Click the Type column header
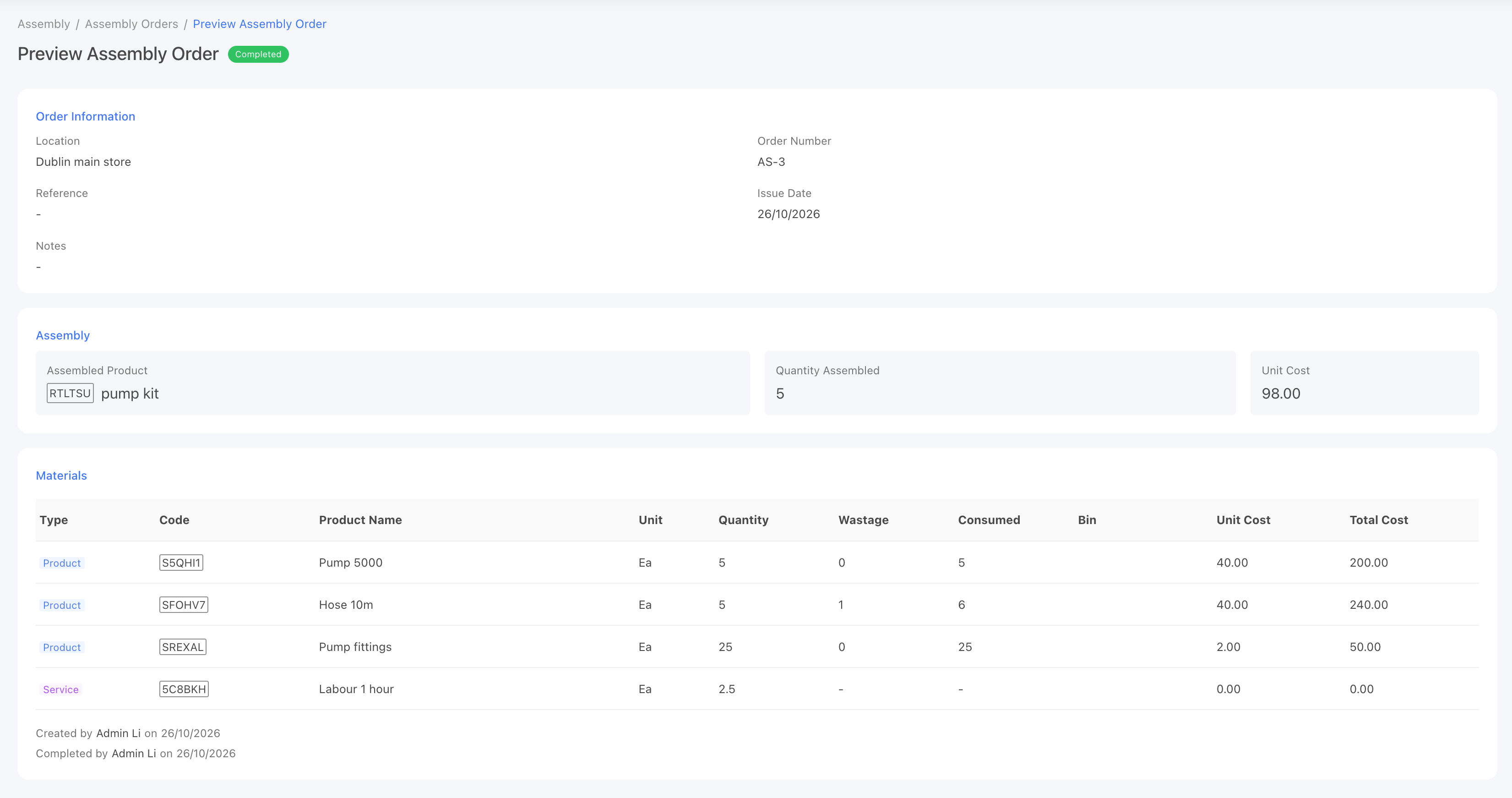 point(54,520)
